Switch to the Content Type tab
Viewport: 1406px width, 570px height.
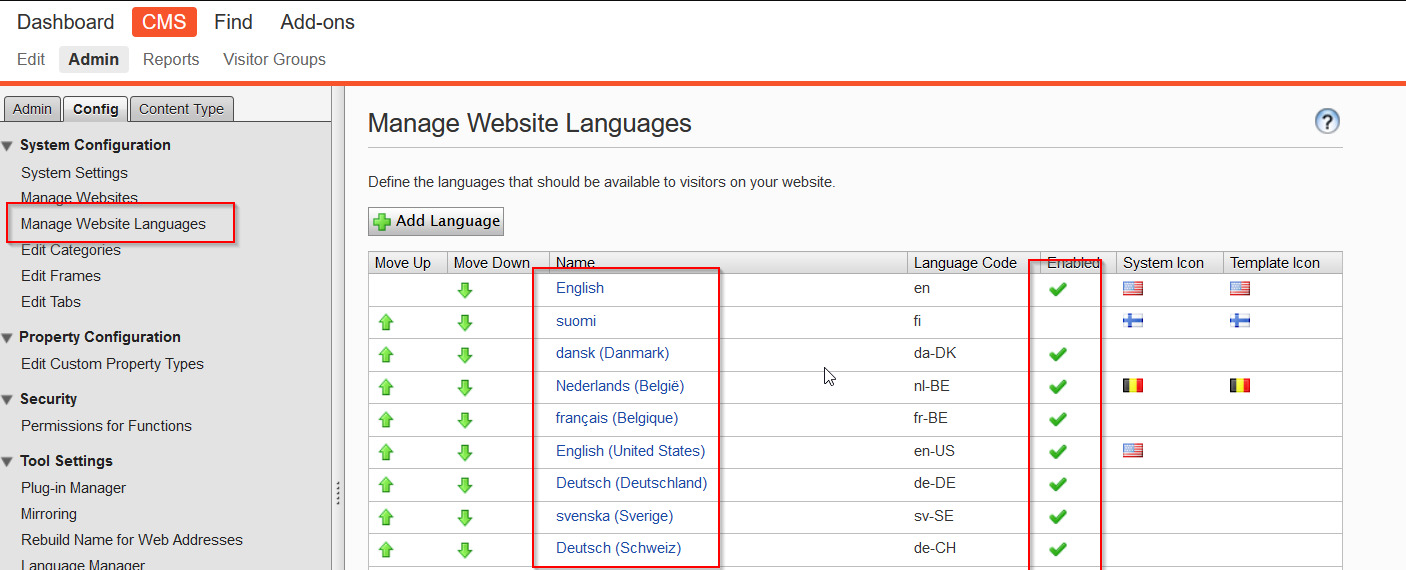[181, 109]
